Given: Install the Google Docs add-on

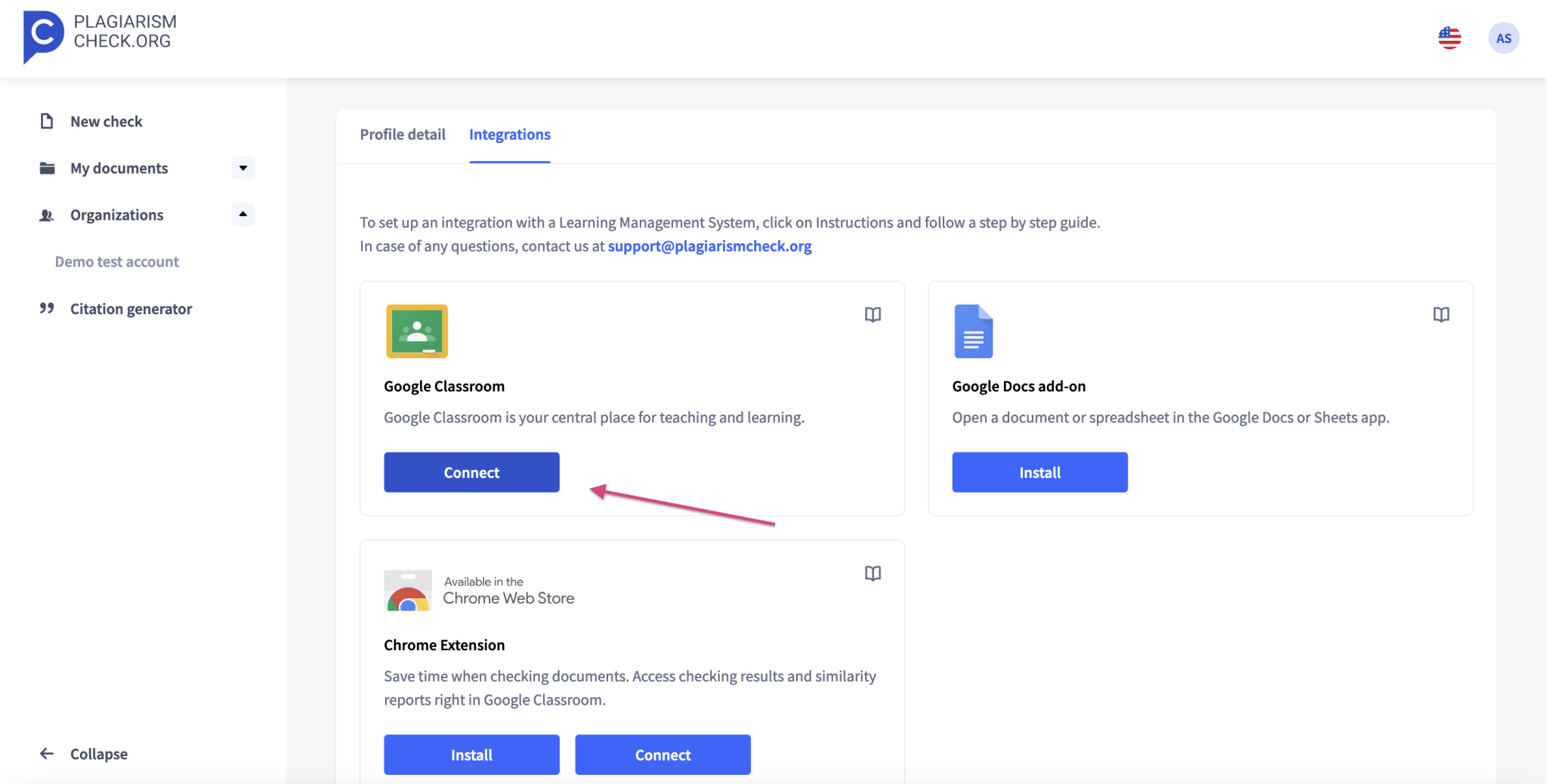Looking at the screenshot, I should pyautogui.click(x=1039, y=471).
